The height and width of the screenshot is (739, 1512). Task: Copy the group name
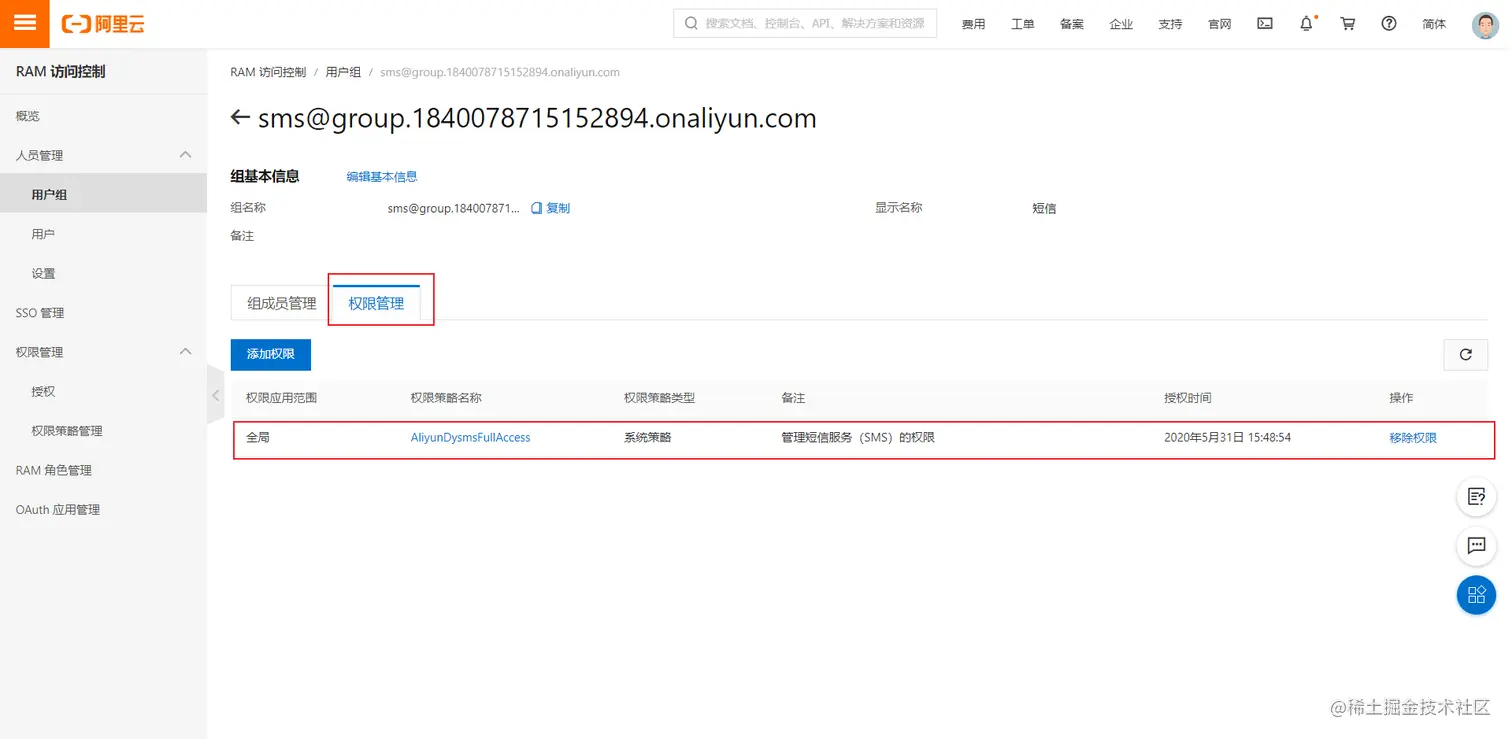551,208
